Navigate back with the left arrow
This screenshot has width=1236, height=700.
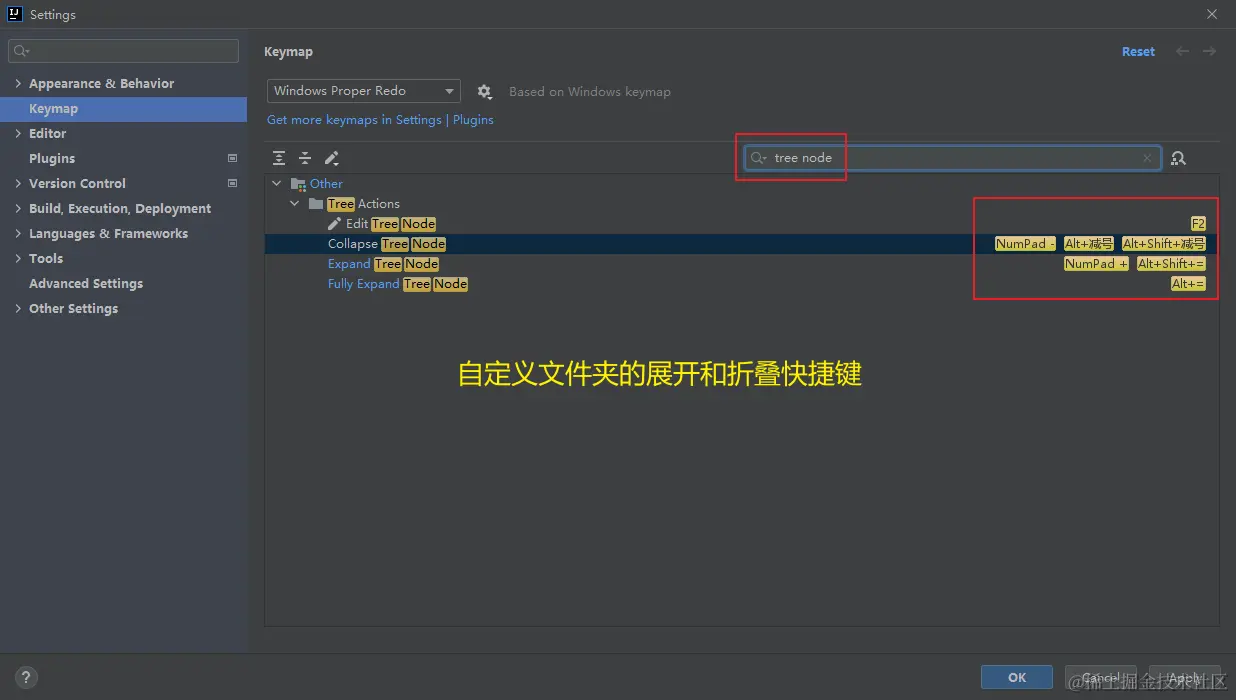click(1183, 51)
